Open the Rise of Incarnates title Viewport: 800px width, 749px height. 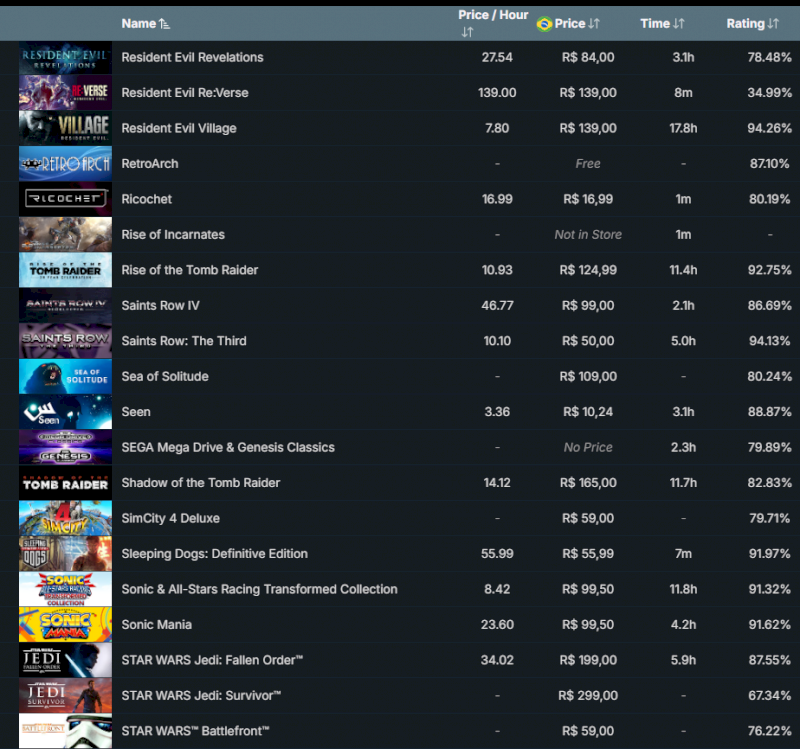(x=173, y=235)
